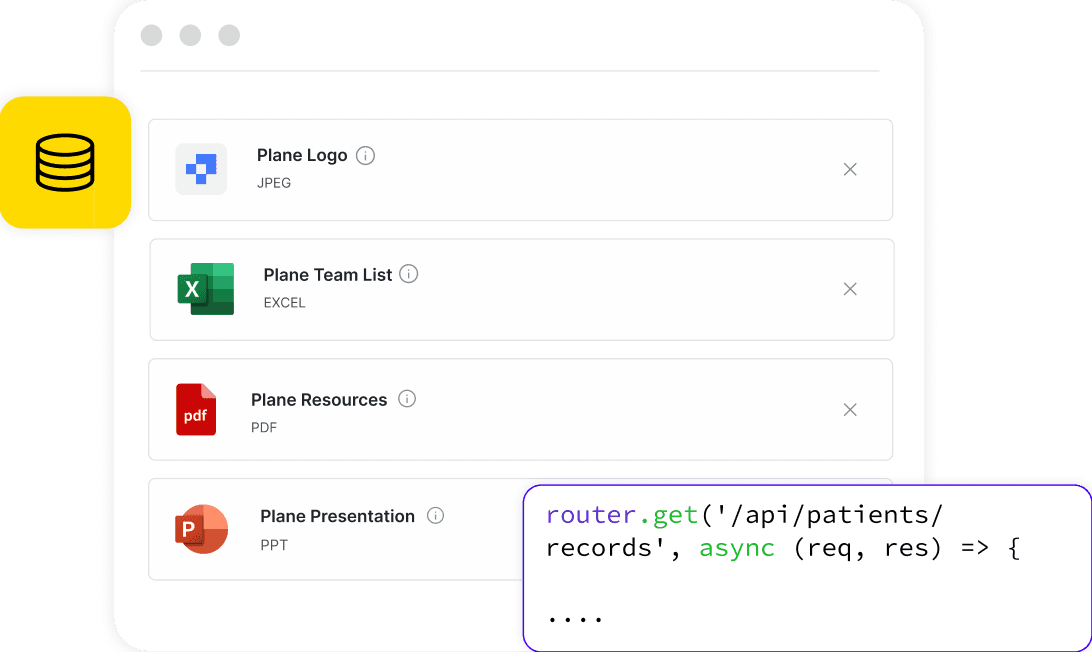Screen dimensions: 1092x653
Task: Click the red PDF file icon
Action: [196, 409]
